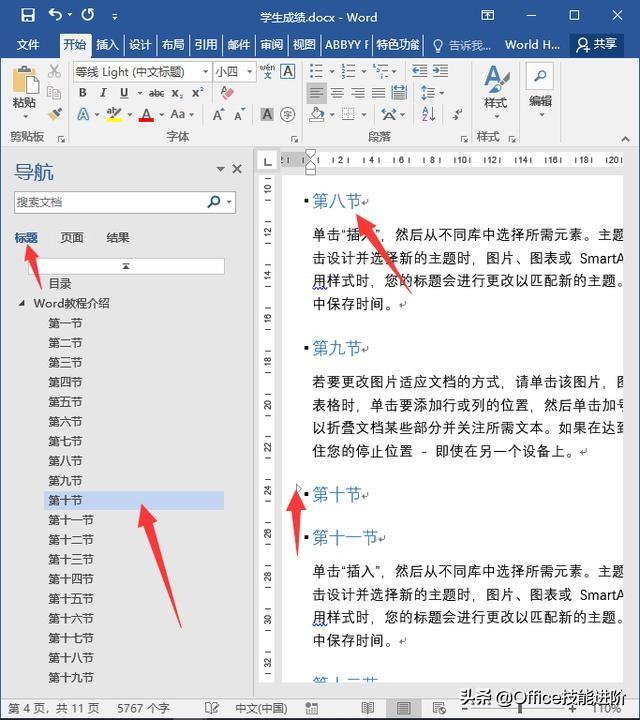Screen dimensions: 640x720
Task: Justify paragraph text
Action: (x=379, y=93)
